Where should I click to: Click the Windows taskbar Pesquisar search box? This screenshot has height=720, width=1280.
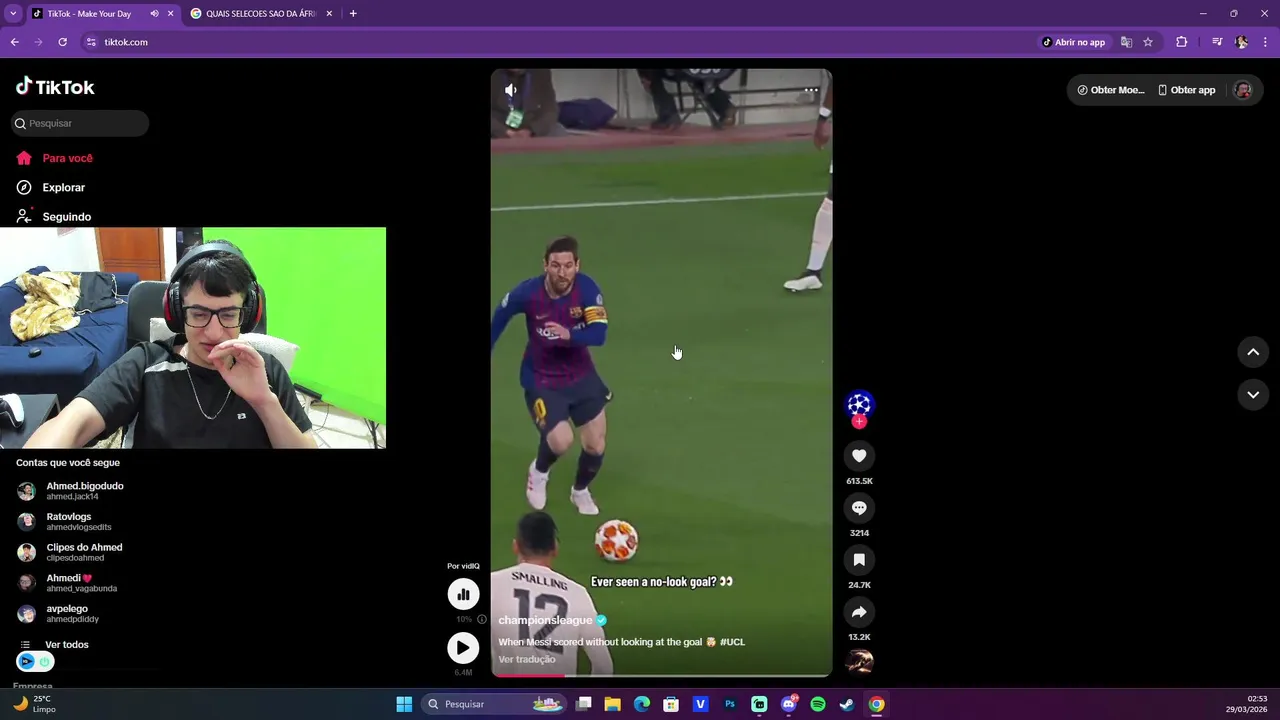(x=495, y=704)
